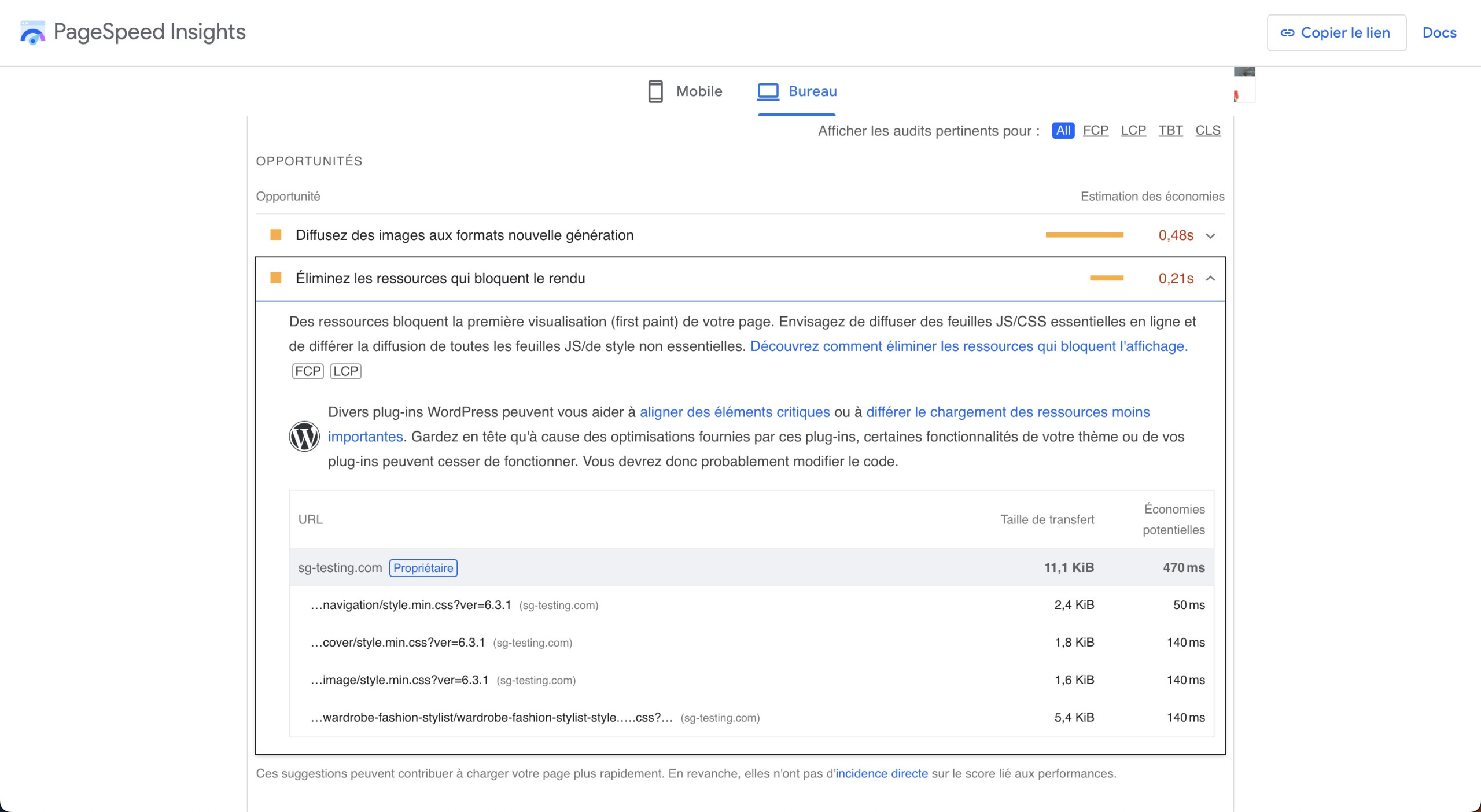Click the 1,6 KiB transfer size
The height and width of the screenshot is (812, 1481).
click(1074, 680)
